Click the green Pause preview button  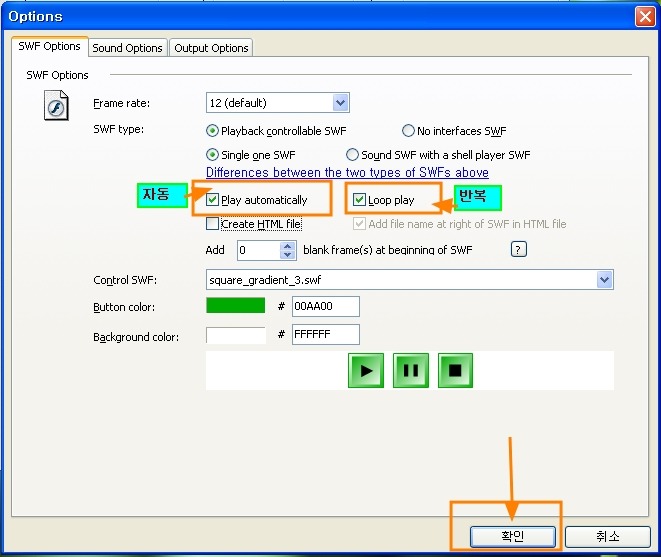(x=411, y=371)
